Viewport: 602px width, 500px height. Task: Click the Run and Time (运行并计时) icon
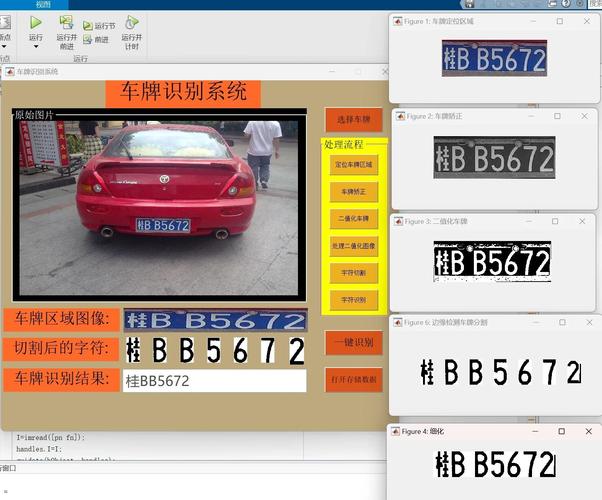click(x=131, y=21)
